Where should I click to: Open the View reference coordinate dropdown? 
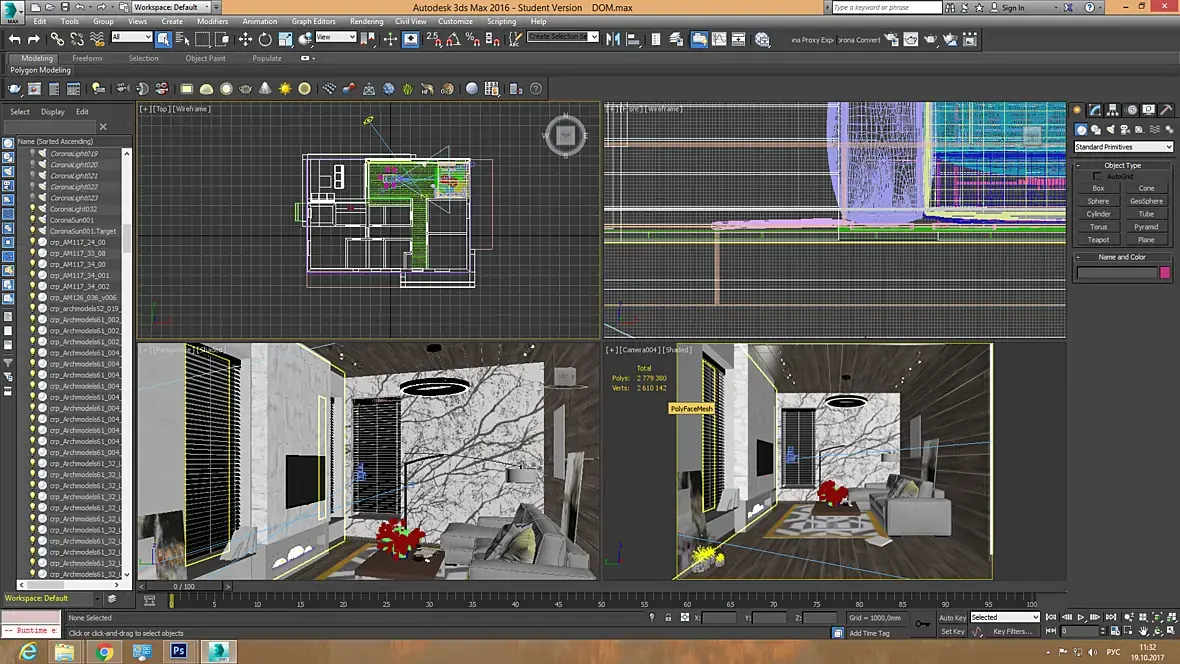coord(336,37)
